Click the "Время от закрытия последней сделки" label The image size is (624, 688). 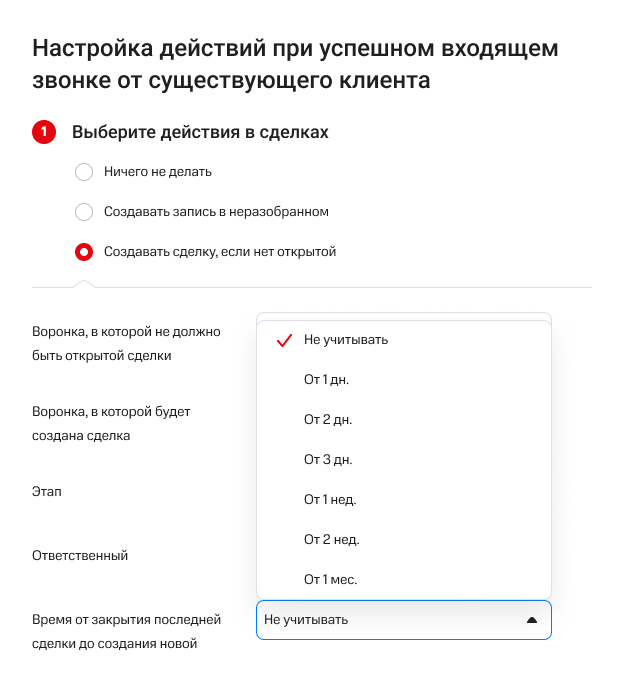[126, 631]
